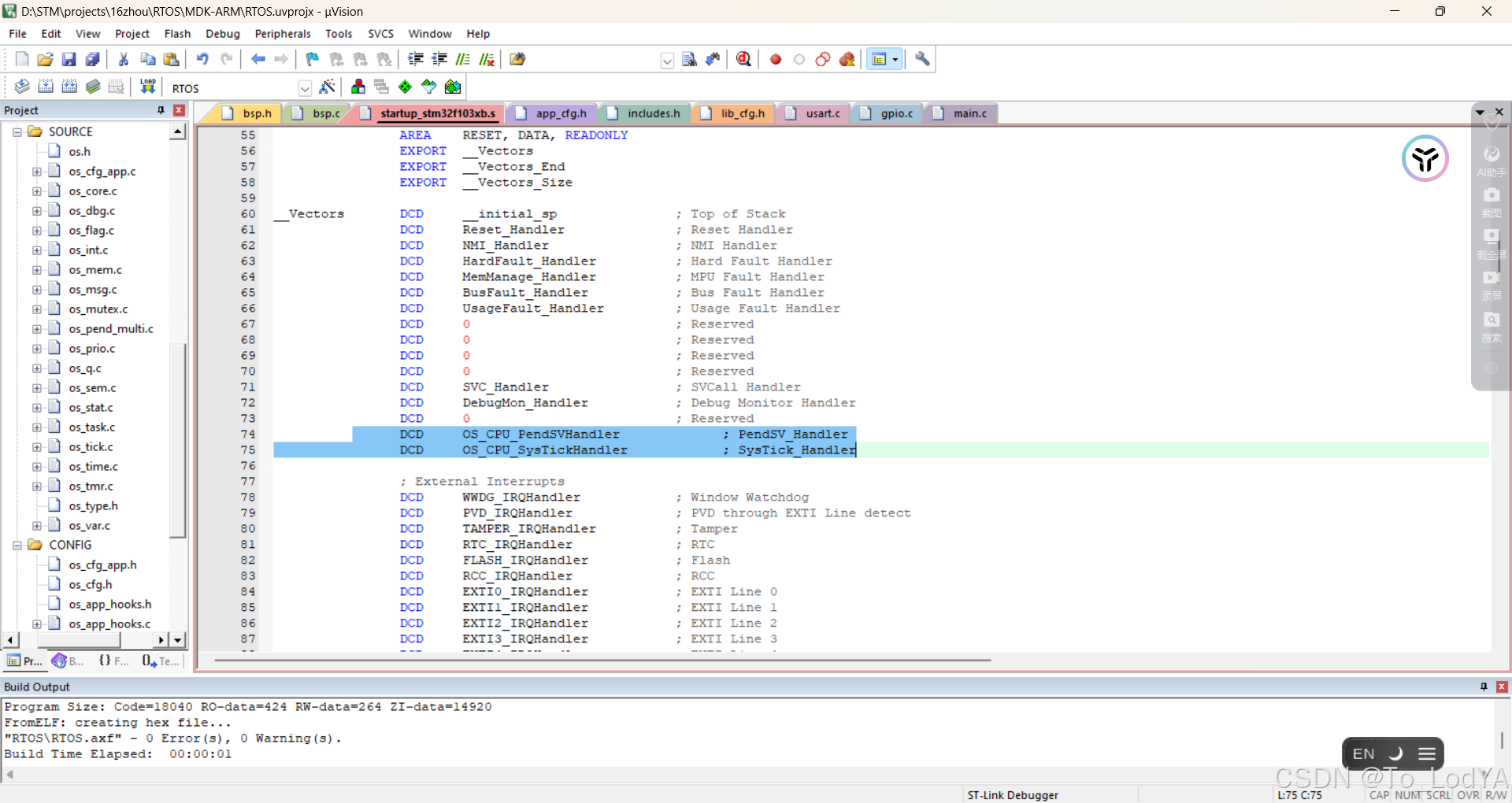The height and width of the screenshot is (803, 1512).
Task: Select os_type.h in the project tree
Action: click(x=93, y=505)
